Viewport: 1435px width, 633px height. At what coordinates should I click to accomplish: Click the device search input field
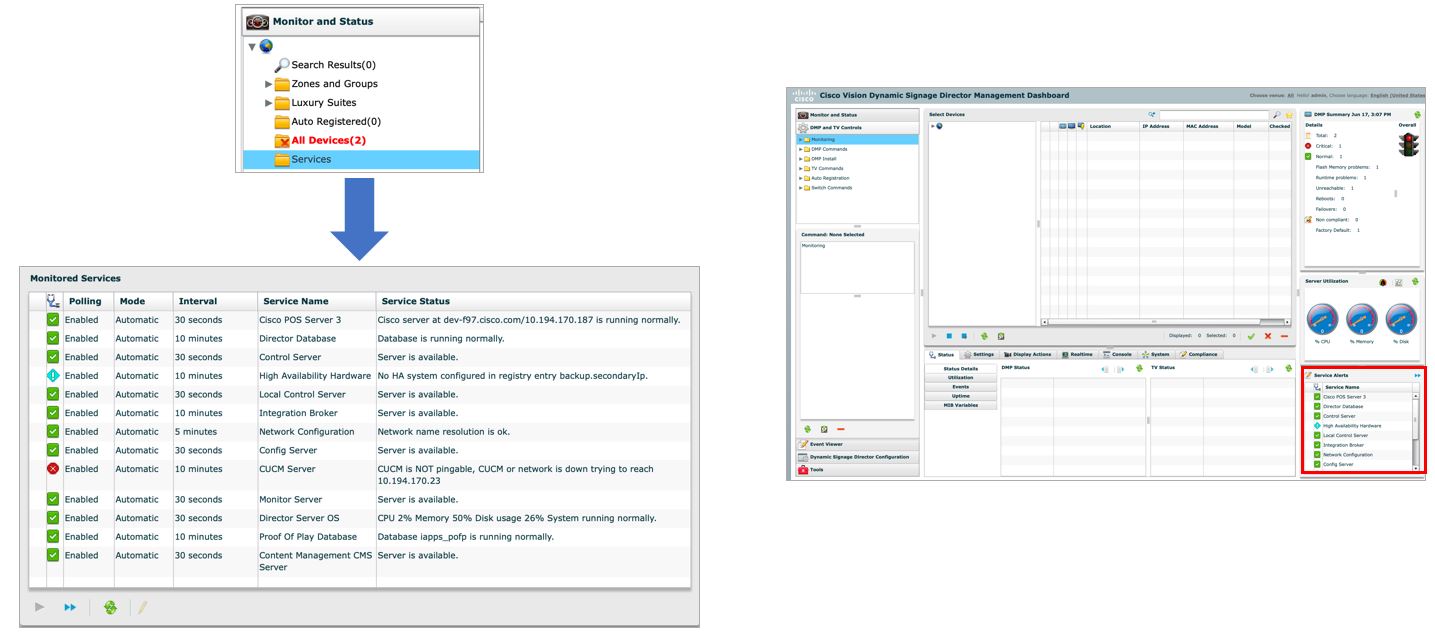1214,115
